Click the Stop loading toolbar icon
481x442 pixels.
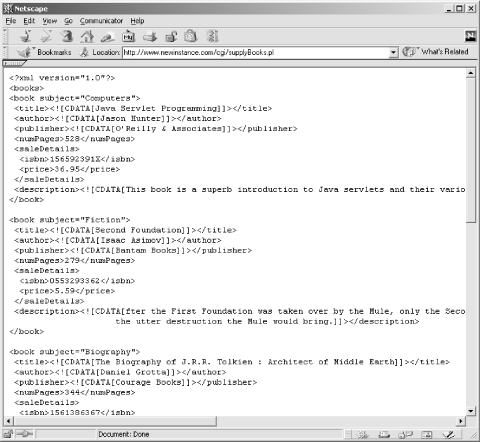212,36
